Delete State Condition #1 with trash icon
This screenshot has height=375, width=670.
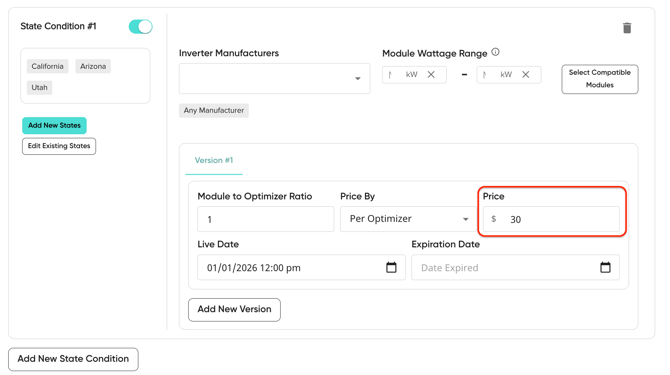(x=627, y=28)
